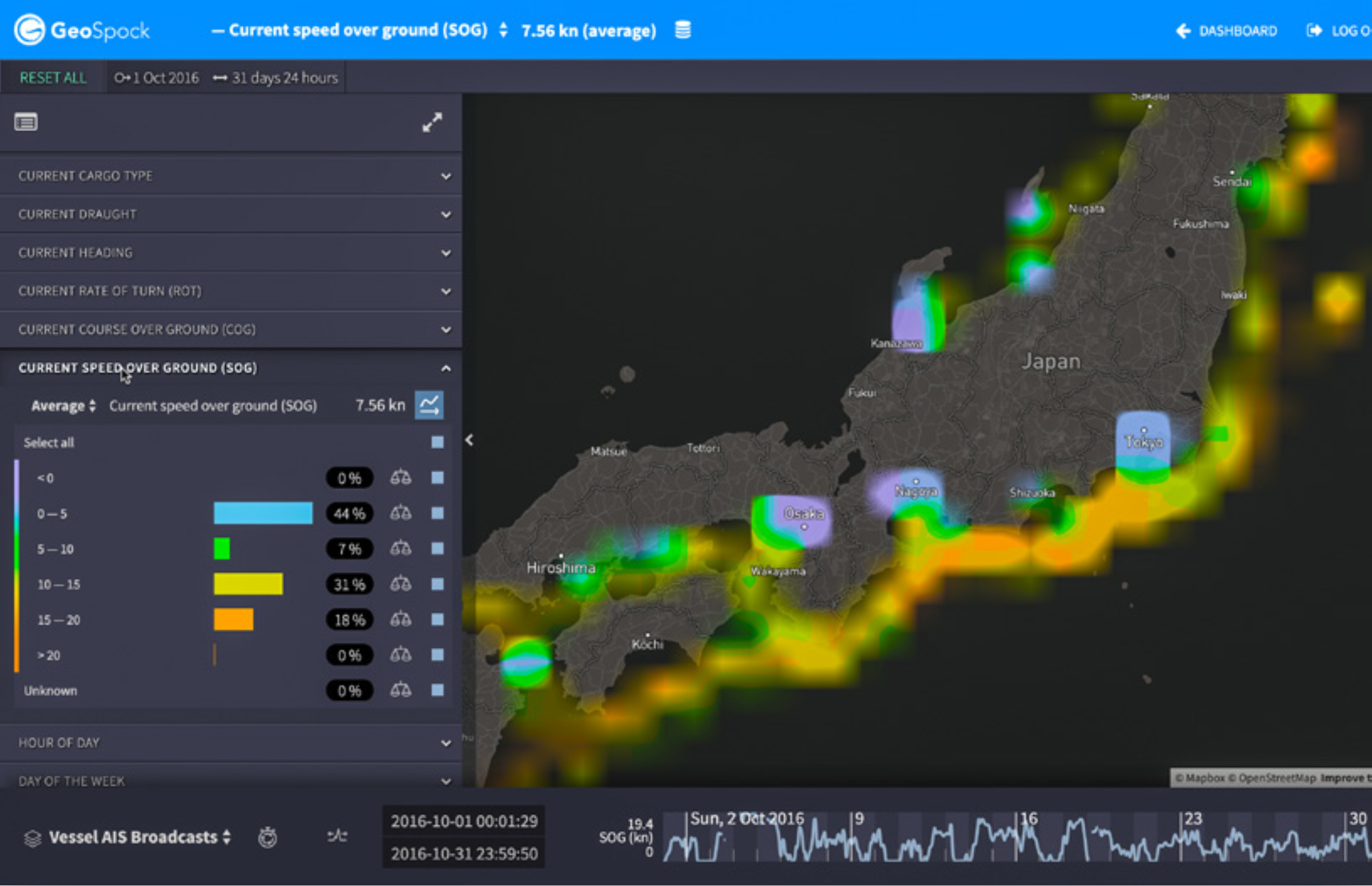Click the yellow 10–15 histogram bar
This screenshot has height=886, width=1372.
248,583
